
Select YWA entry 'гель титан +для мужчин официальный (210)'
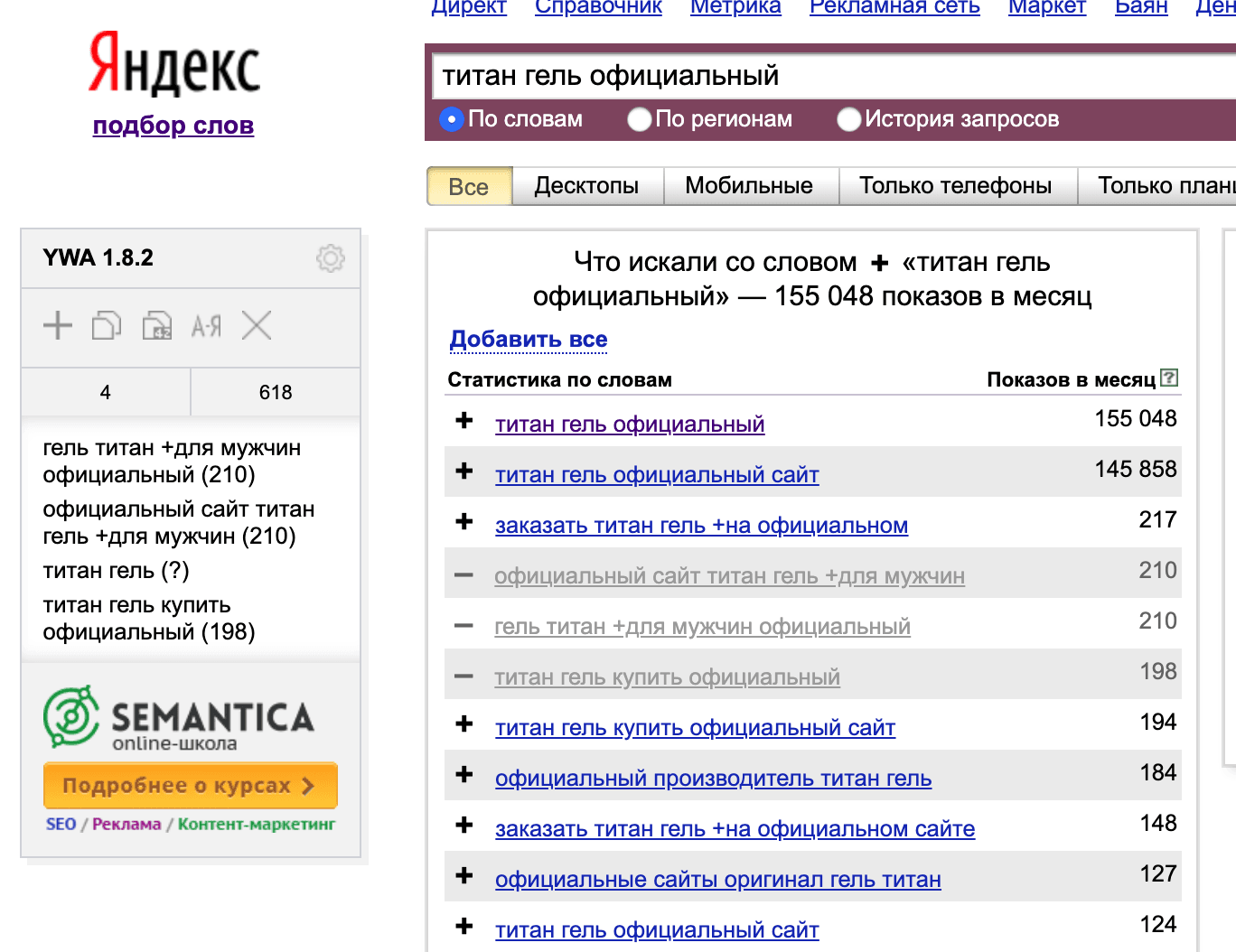coord(172,462)
